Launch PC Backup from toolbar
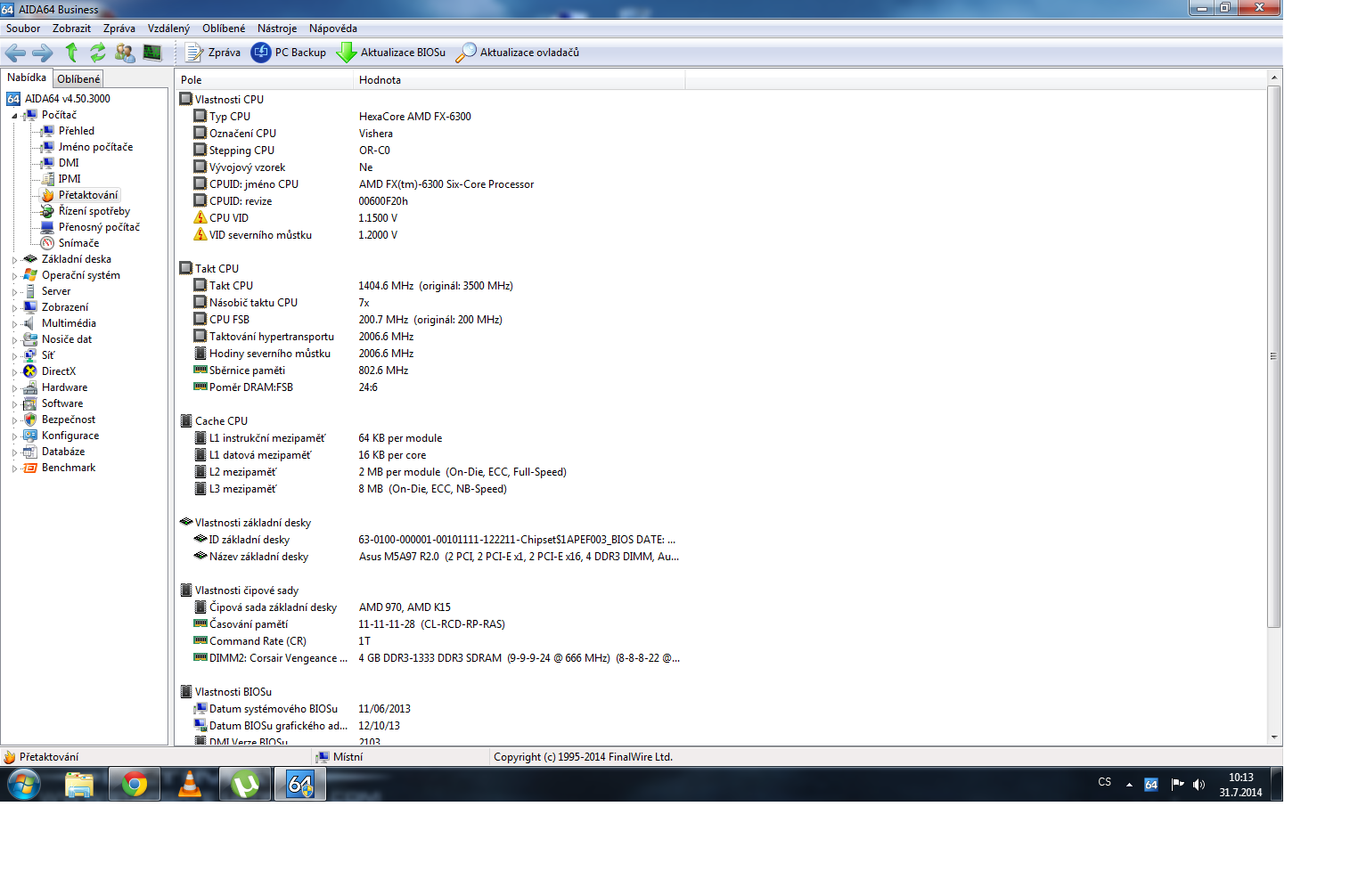 tap(289, 53)
